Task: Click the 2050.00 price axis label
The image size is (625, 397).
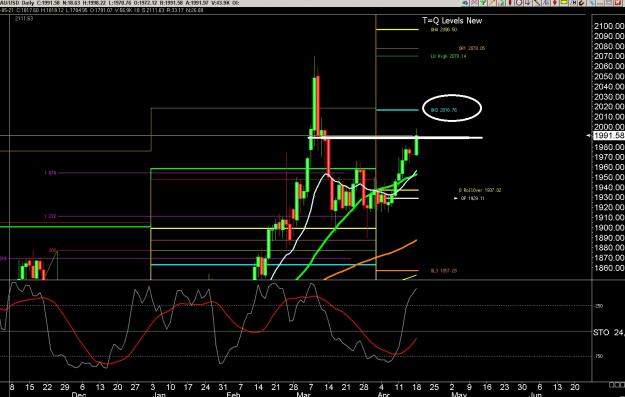Action: click(x=609, y=77)
